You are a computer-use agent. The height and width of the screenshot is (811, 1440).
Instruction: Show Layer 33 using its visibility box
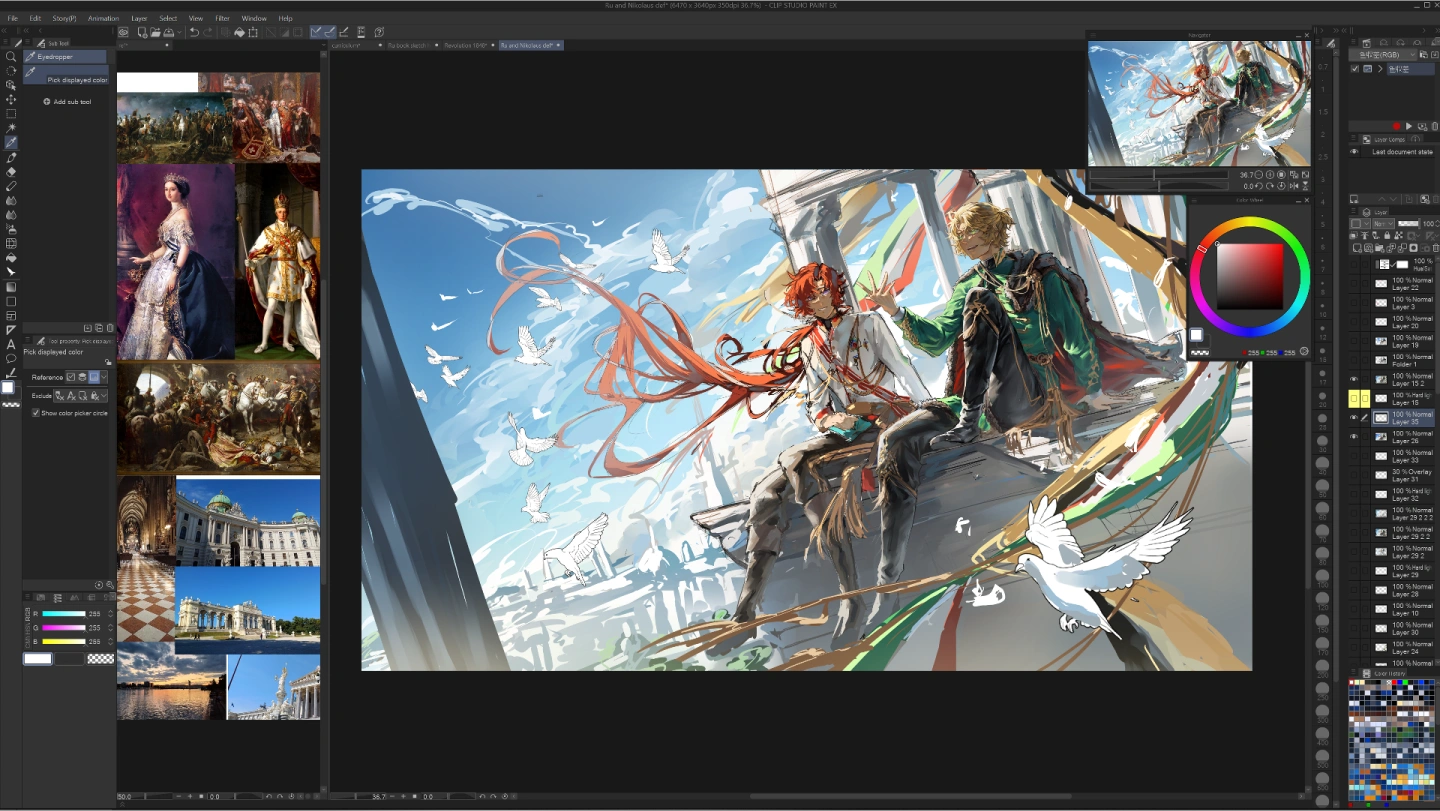(x=1354, y=455)
